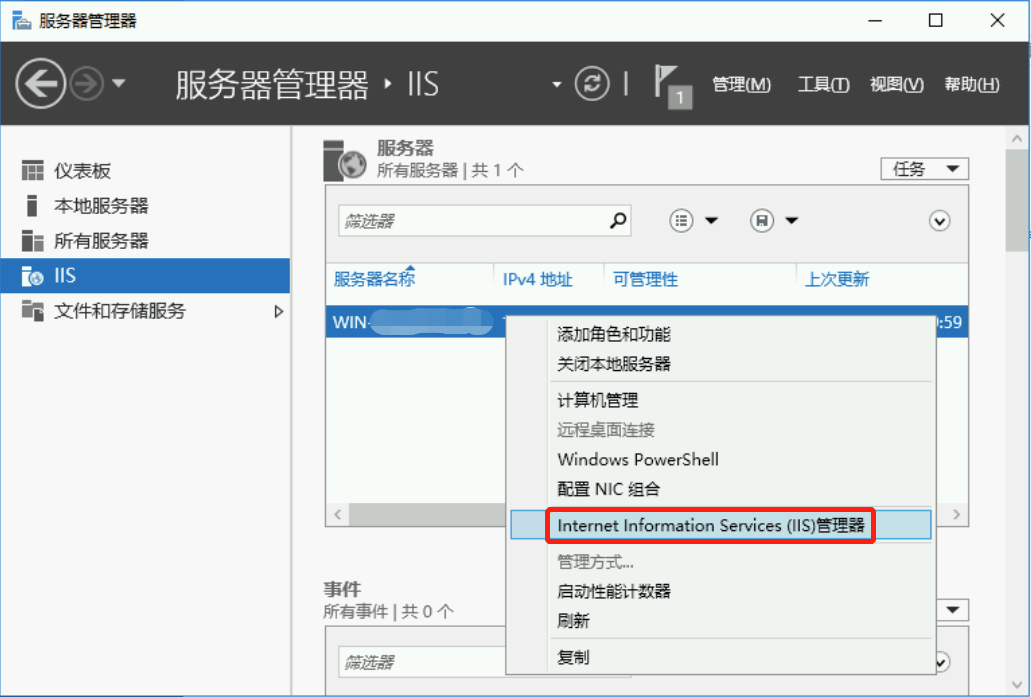The image size is (1031, 697).
Task: Choose Internet Information Services (IIS)管理器
Action: tap(710, 525)
